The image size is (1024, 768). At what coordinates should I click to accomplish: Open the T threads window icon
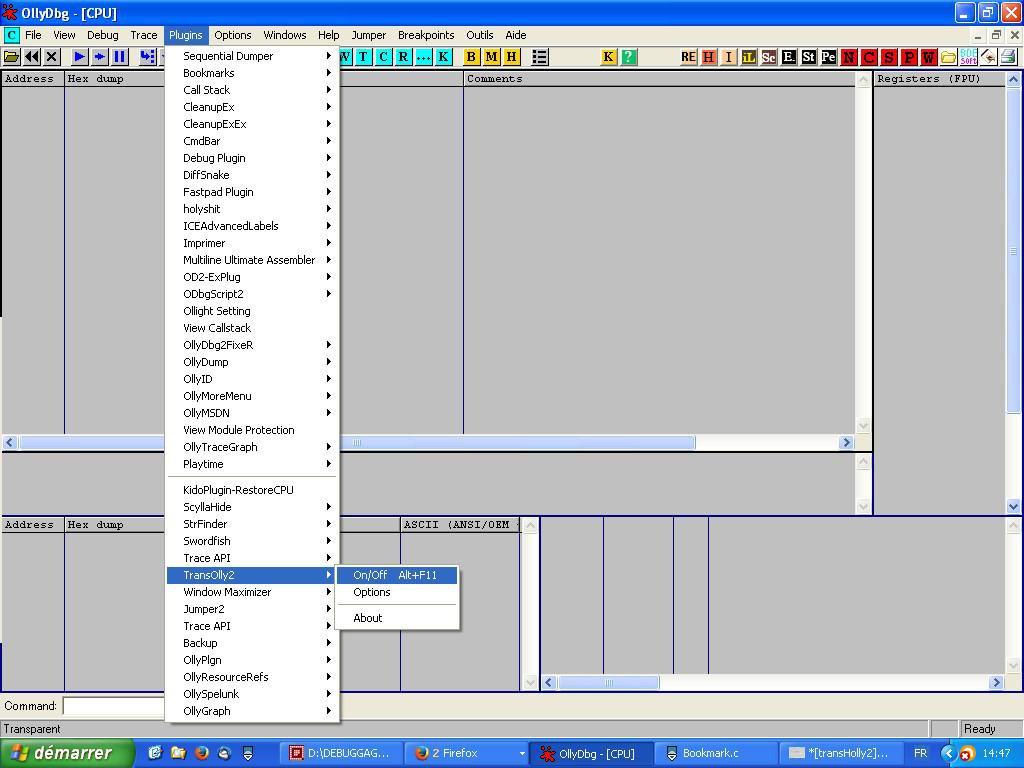pos(363,57)
